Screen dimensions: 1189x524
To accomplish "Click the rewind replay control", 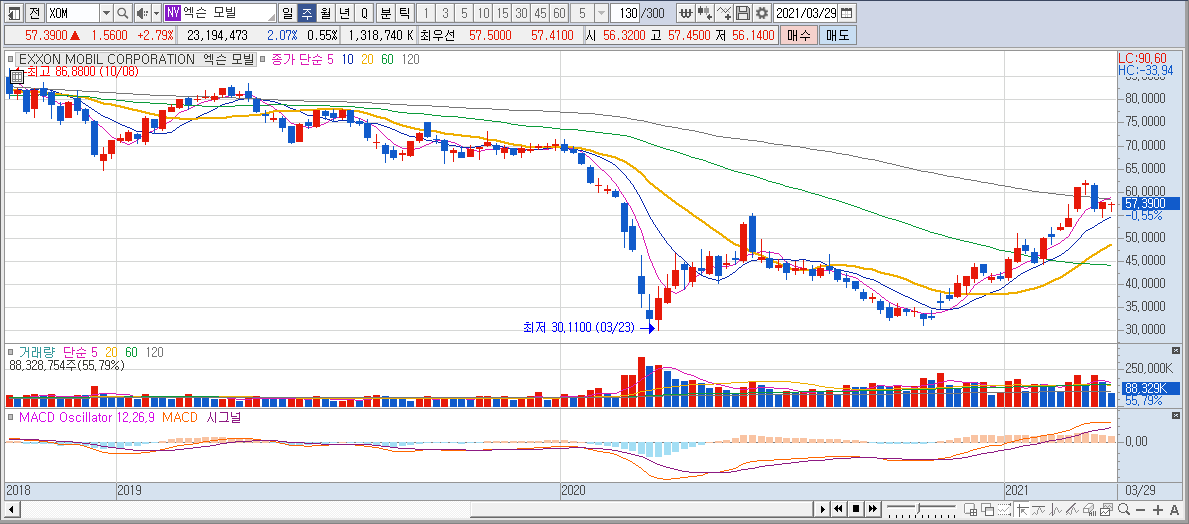I will (x=839, y=509).
